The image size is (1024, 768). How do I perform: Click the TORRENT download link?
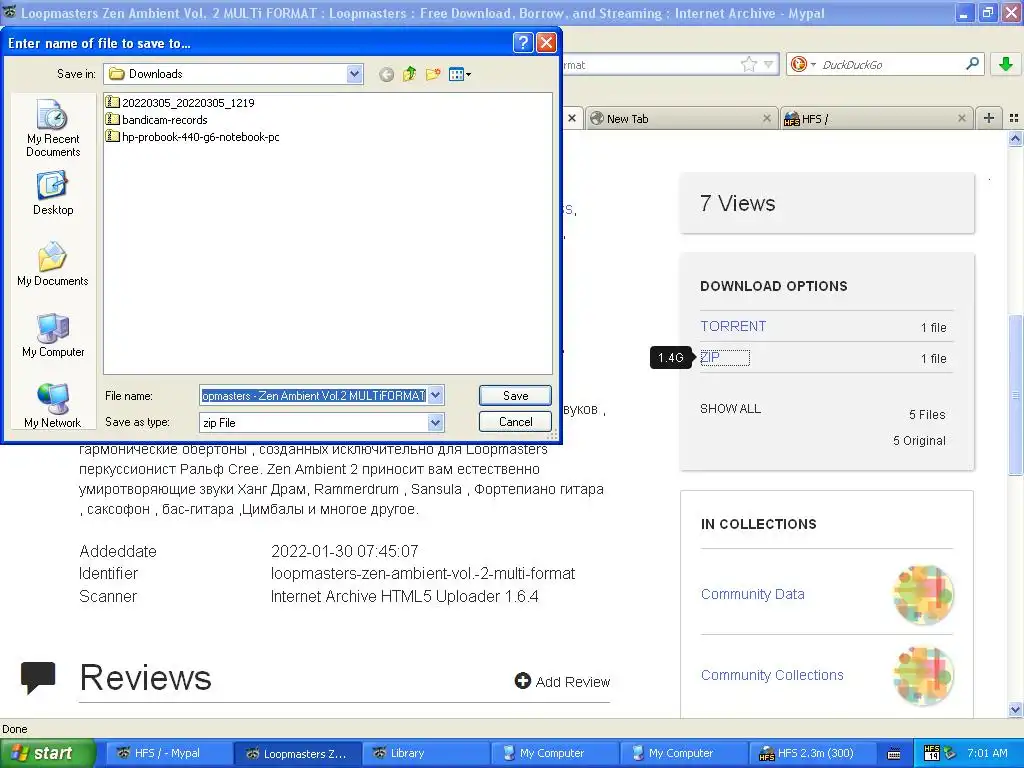(733, 326)
